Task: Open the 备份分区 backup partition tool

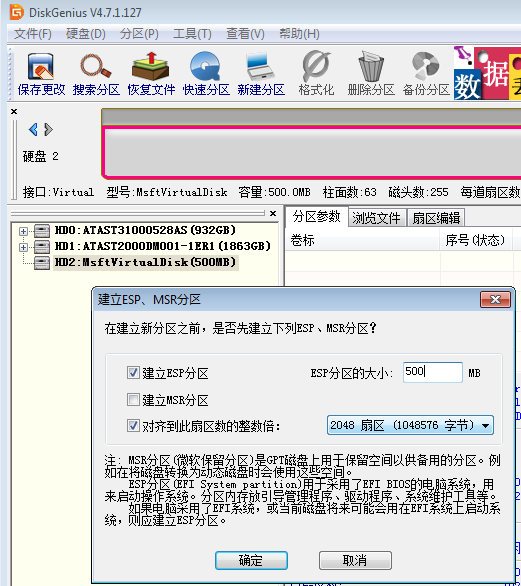Action: 426,74
